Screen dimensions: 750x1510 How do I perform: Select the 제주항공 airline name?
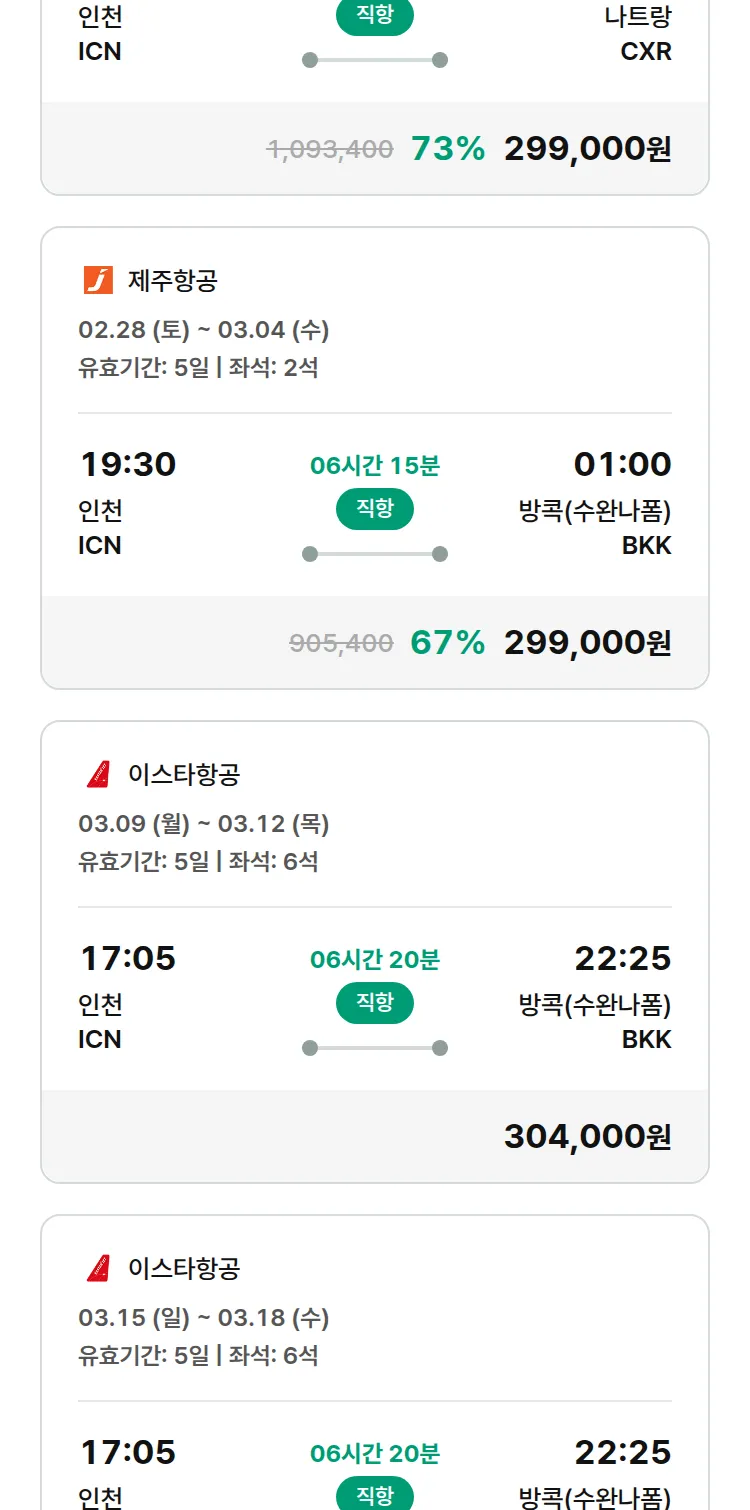172,281
